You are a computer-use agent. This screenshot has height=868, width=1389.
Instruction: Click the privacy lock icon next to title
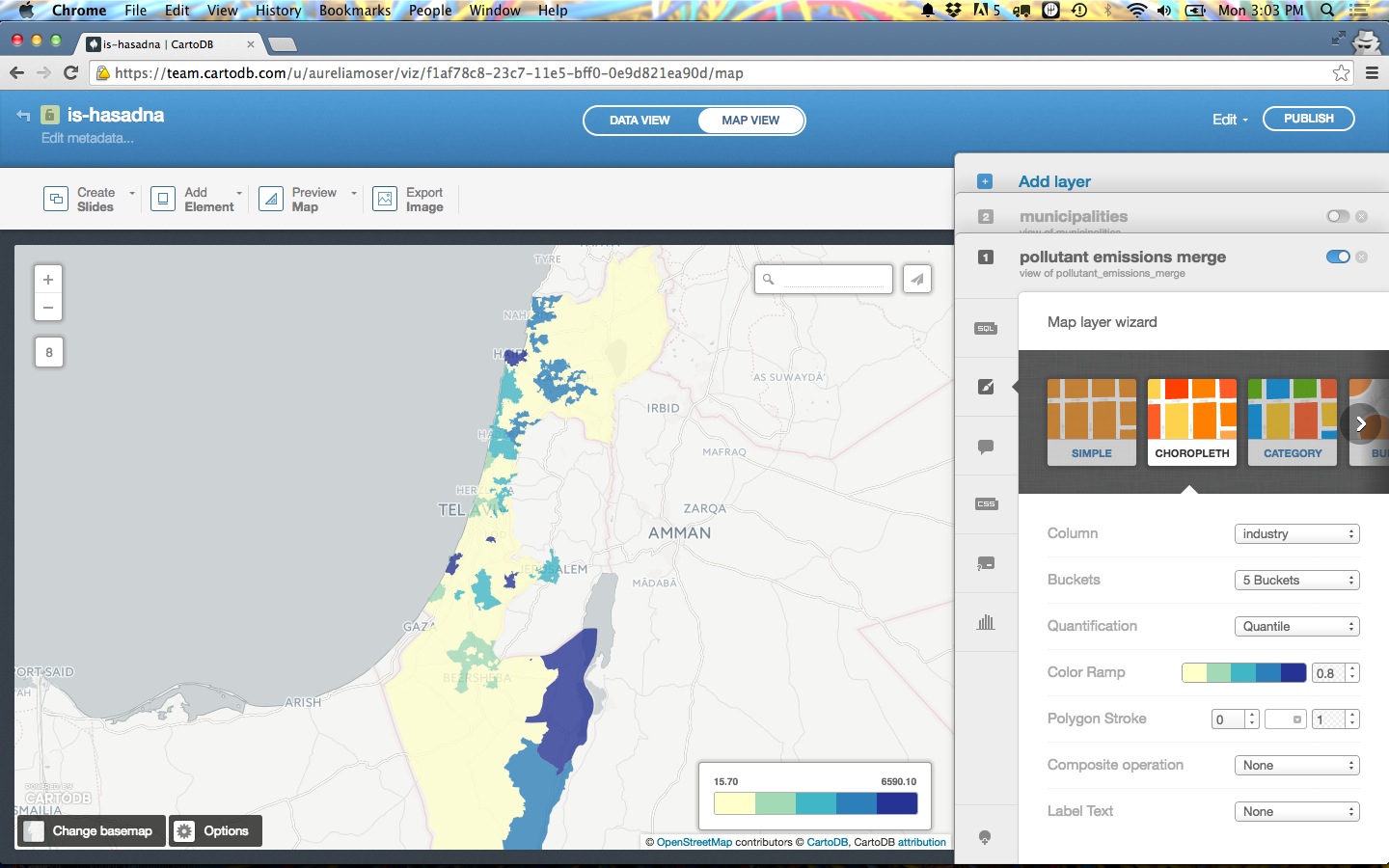click(x=50, y=115)
